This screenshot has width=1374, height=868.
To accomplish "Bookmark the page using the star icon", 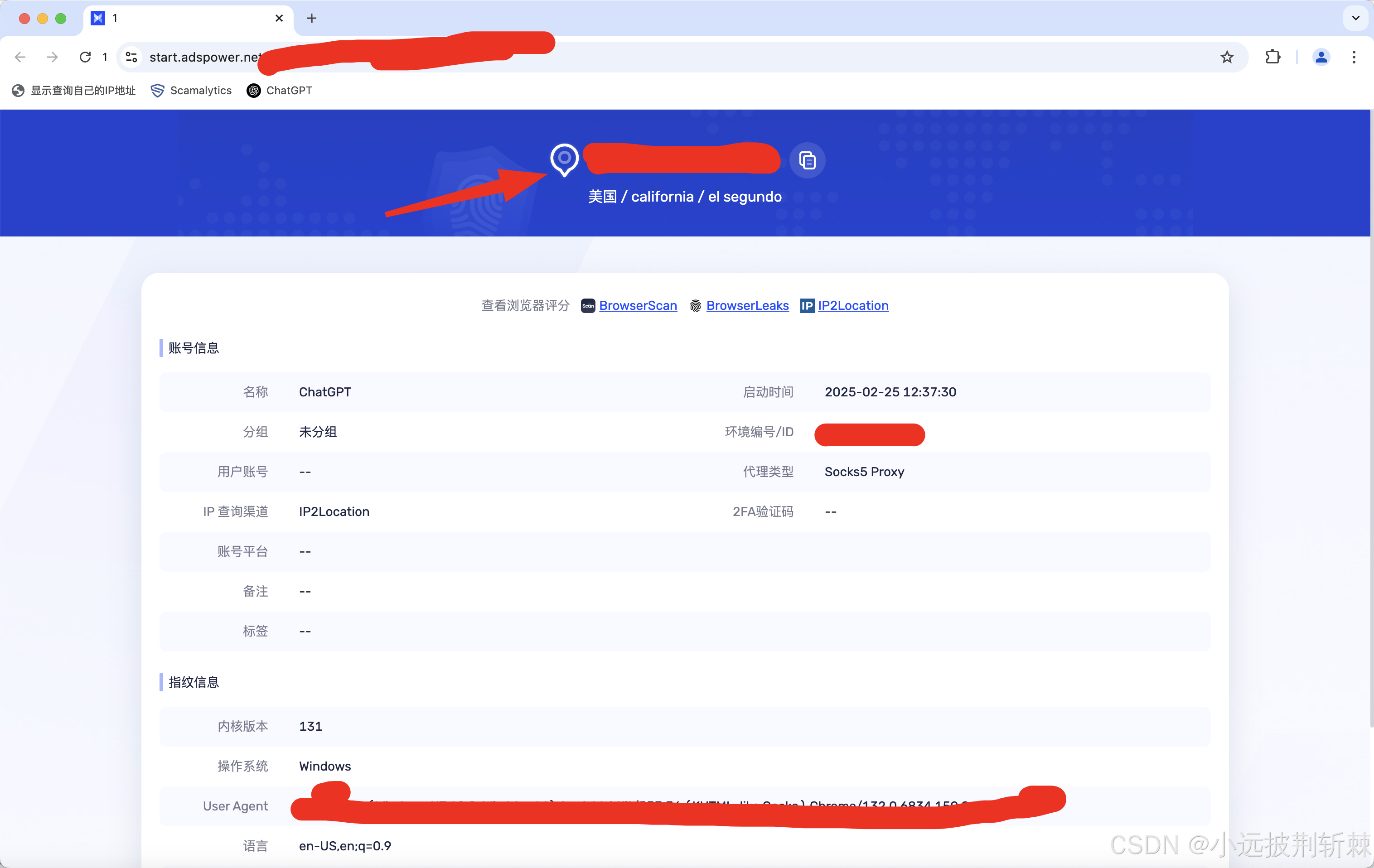I will click(1227, 57).
